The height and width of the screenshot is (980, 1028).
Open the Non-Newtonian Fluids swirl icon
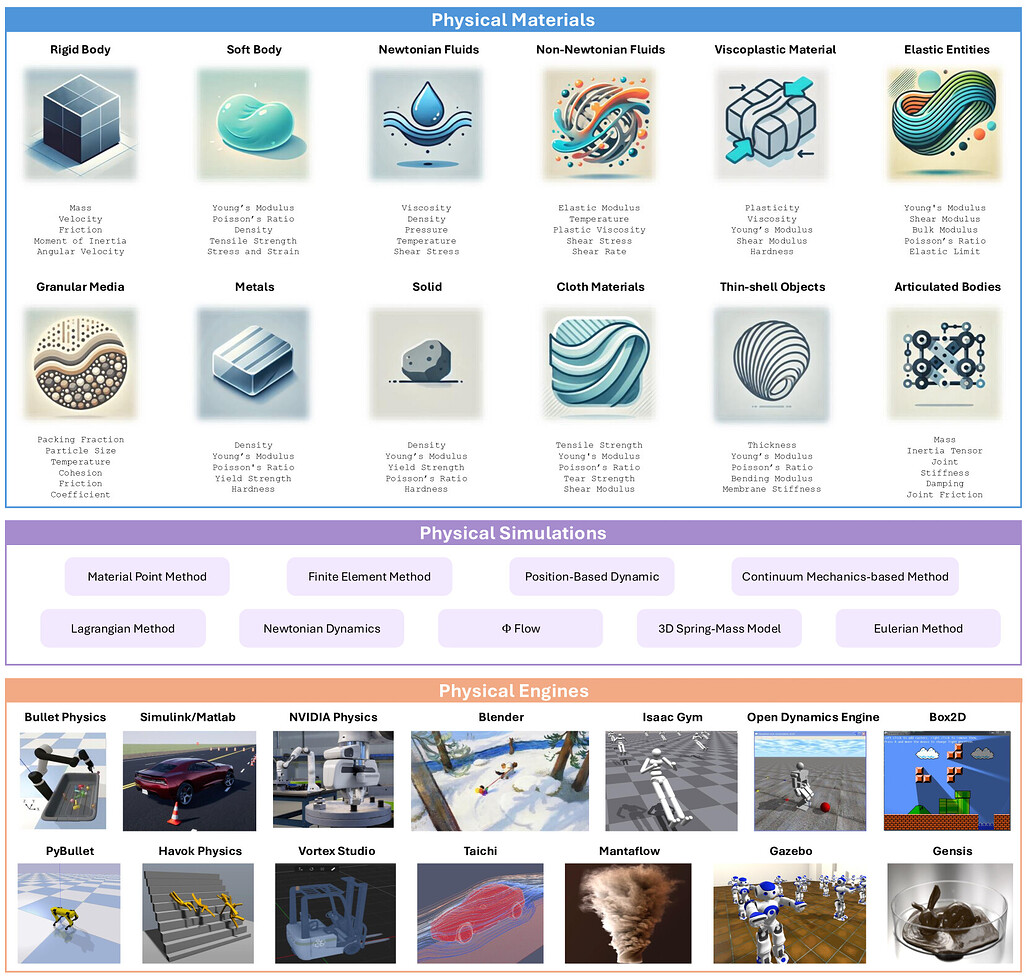pyautogui.click(x=600, y=124)
